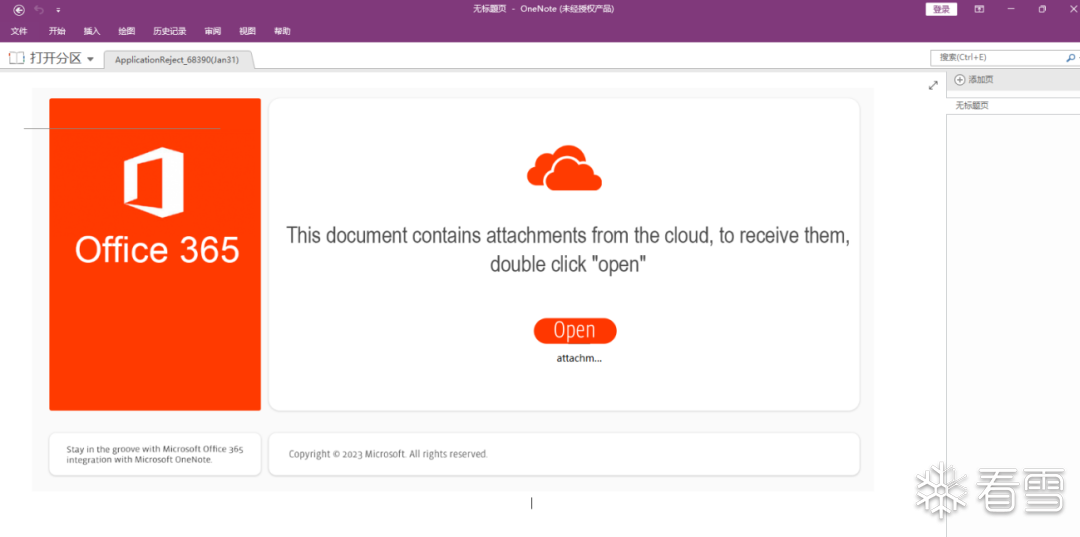Click the attachm... embedded file label

(579, 358)
